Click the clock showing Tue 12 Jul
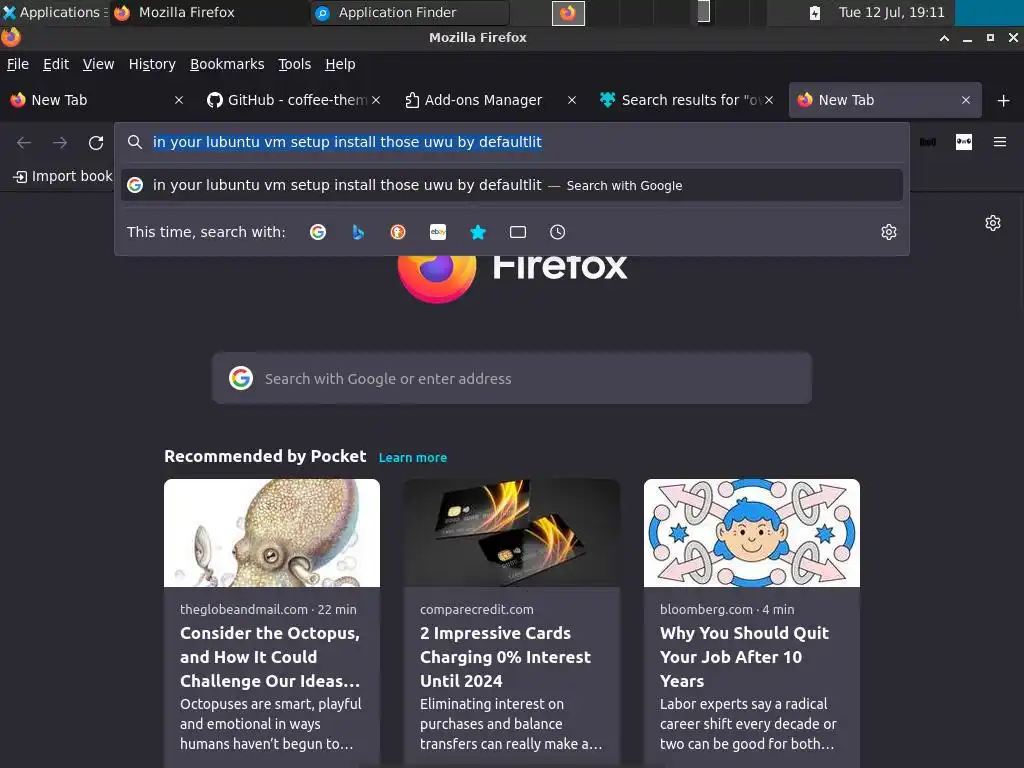The height and width of the screenshot is (768, 1024). (x=891, y=12)
